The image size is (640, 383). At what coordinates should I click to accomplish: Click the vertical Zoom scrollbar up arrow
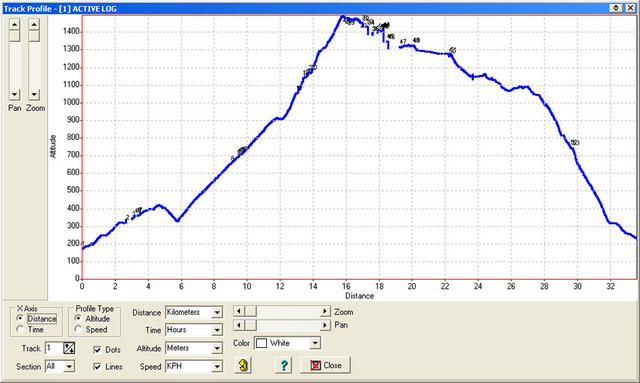[x=34, y=24]
